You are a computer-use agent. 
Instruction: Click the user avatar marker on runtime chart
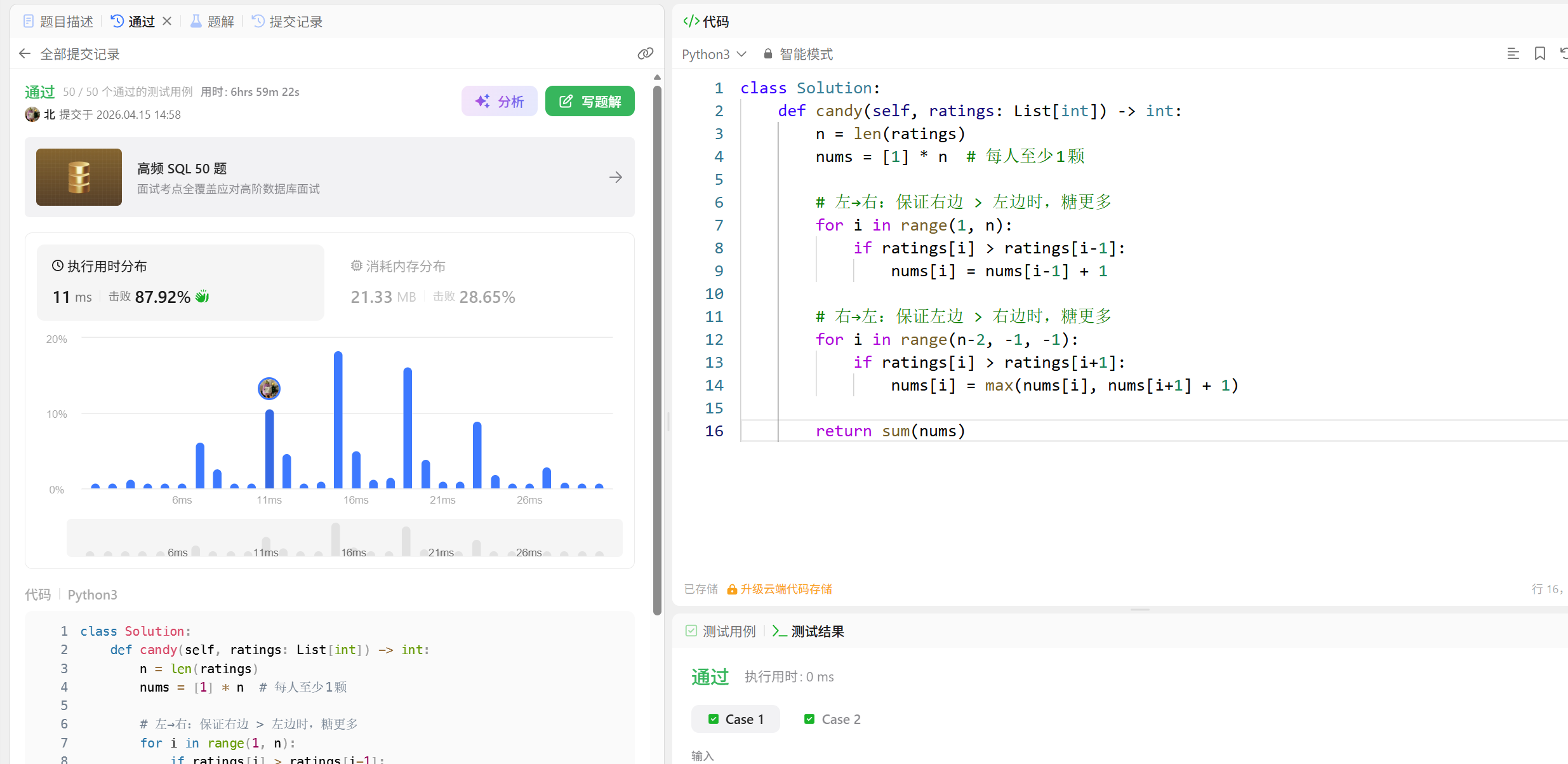click(x=269, y=388)
